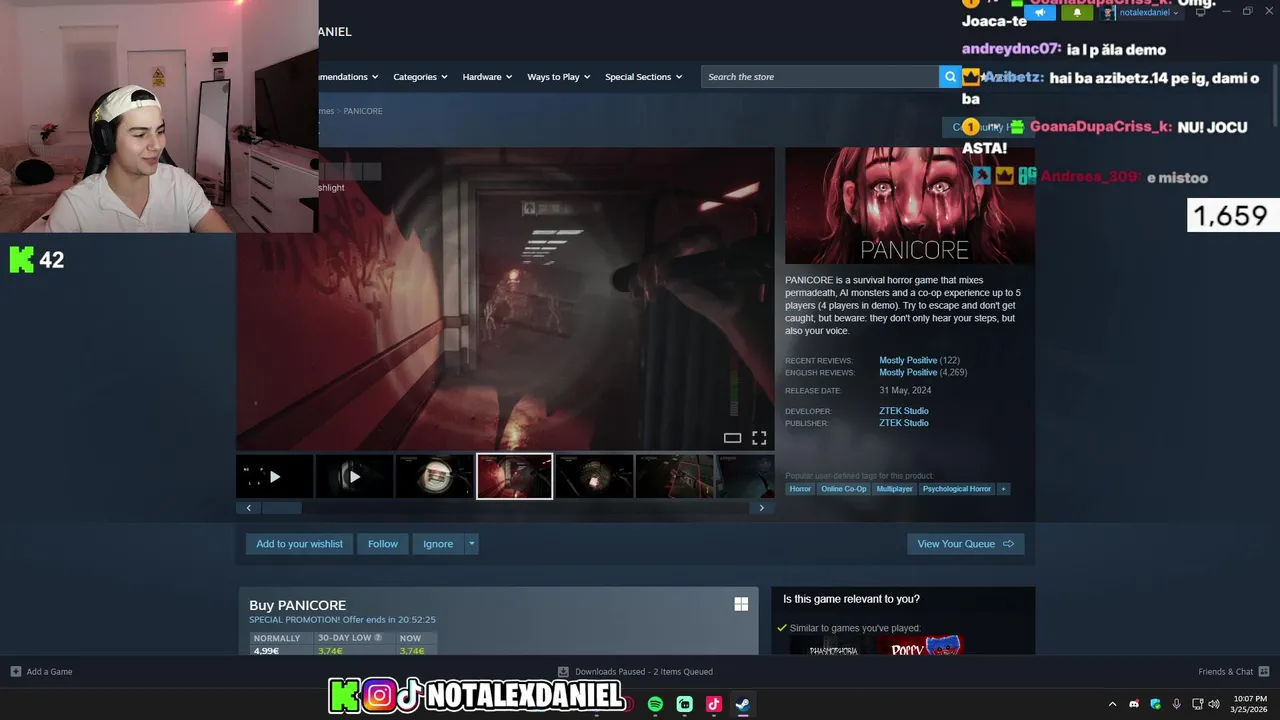Select the fifth screenshot thumbnail
This screenshot has width=1280, height=720.
point(594,477)
